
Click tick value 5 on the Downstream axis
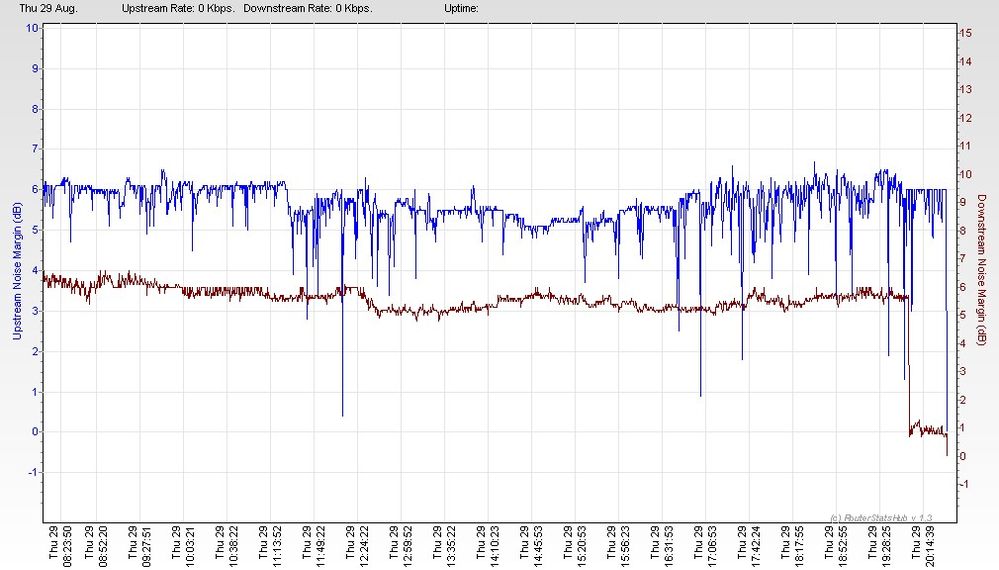coord(963,315)
